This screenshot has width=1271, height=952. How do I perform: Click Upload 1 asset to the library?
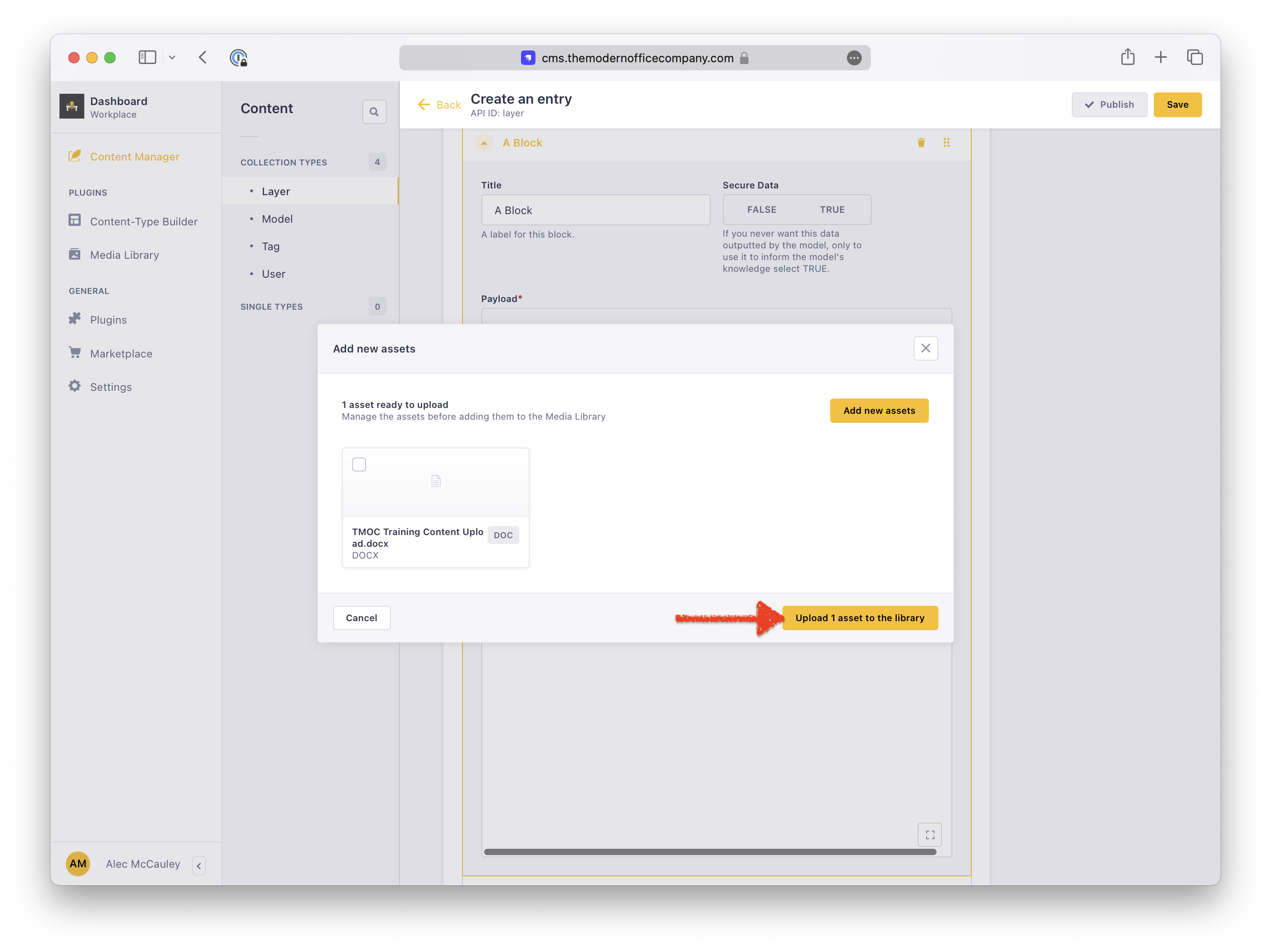(x=860, y=618)
